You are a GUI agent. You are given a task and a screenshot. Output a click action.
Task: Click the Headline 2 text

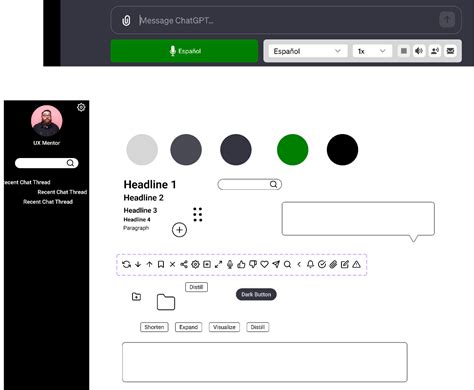pos(144,198)
